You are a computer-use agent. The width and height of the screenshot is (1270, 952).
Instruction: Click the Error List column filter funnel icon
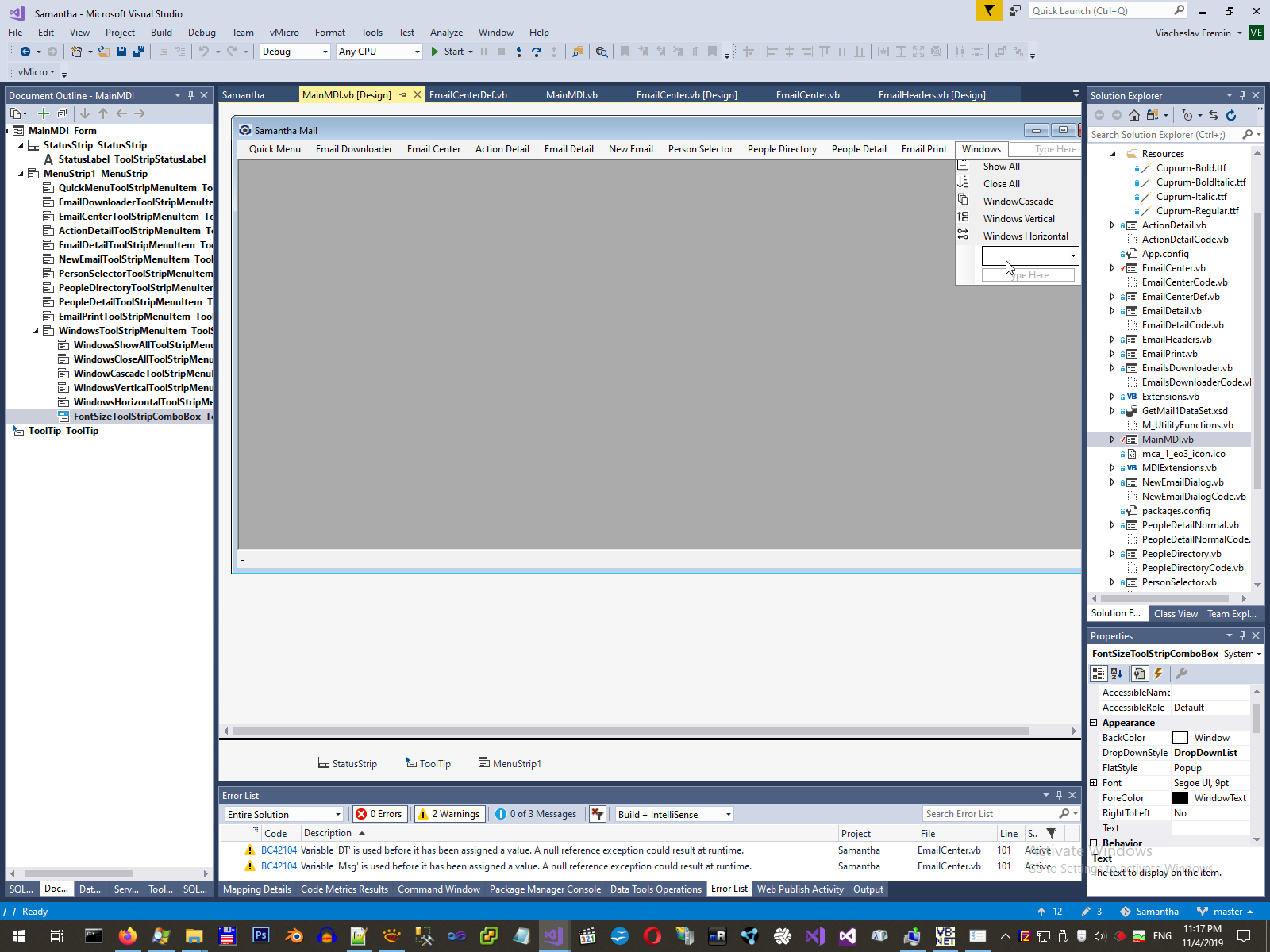click(1051, 833)
